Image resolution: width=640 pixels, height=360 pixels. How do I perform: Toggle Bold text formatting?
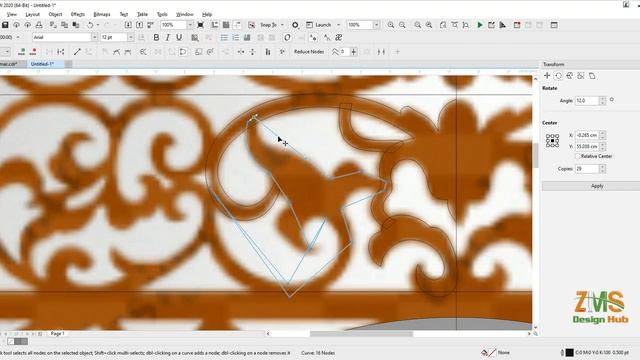pos(156,38)
